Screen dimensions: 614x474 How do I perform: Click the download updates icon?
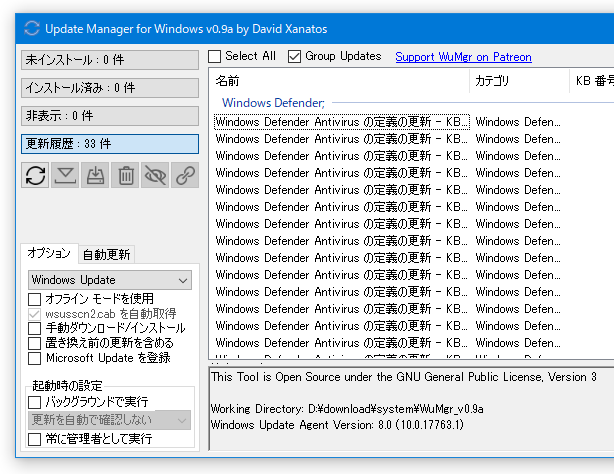(x=65, y=175)
